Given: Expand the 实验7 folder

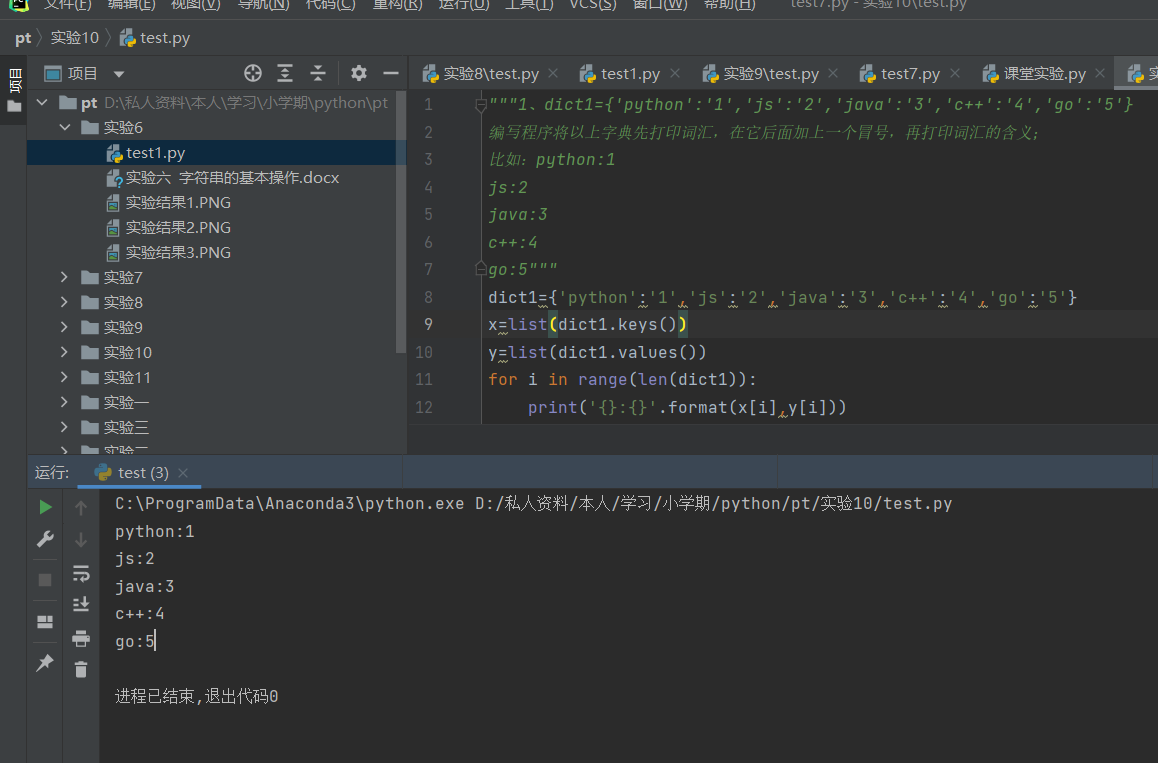Looking at the screenshot, I should pyautogui.click(x=64, y=277).
